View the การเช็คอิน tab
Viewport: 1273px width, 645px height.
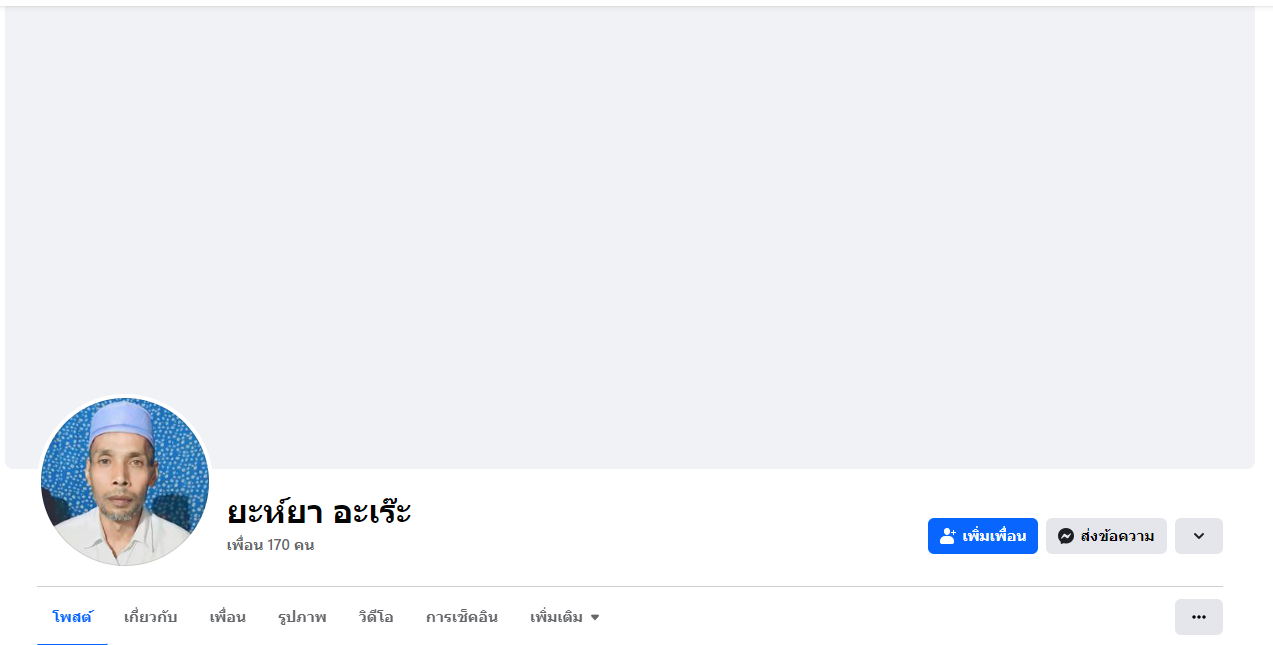[x=462, y=617]
